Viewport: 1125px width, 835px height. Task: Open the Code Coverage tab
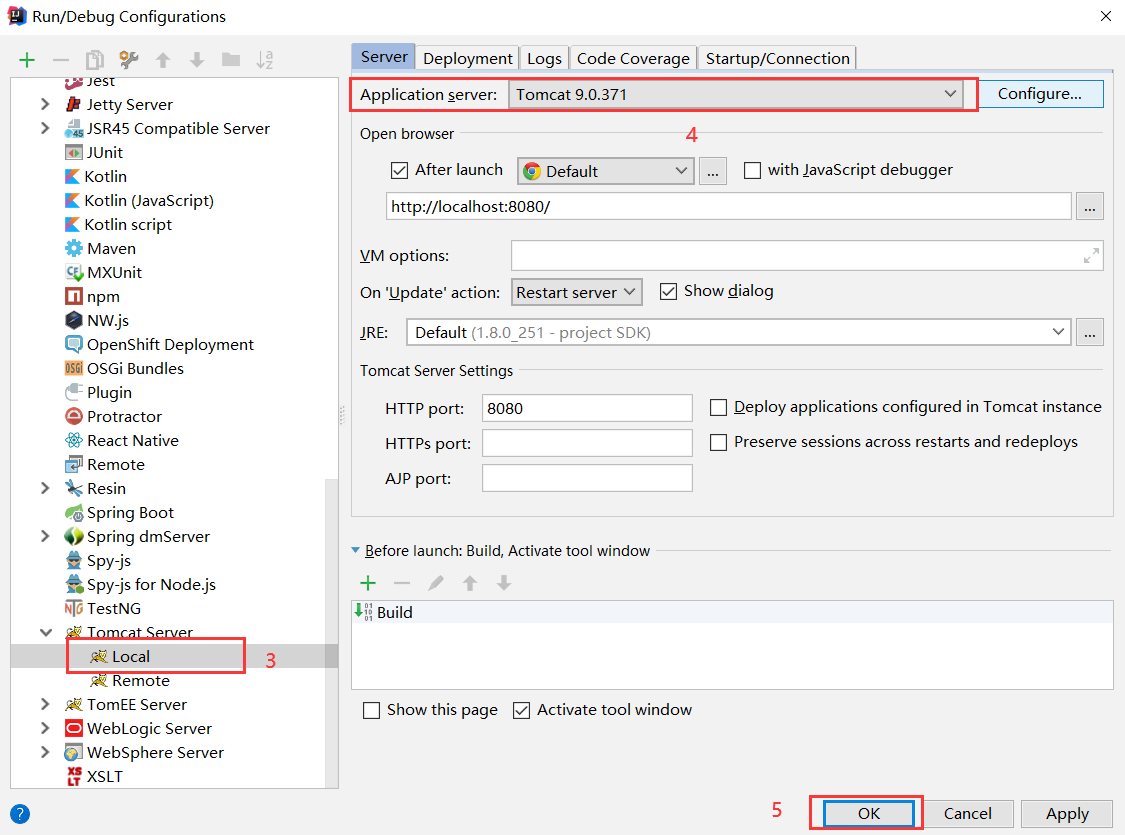click(633, 58)
